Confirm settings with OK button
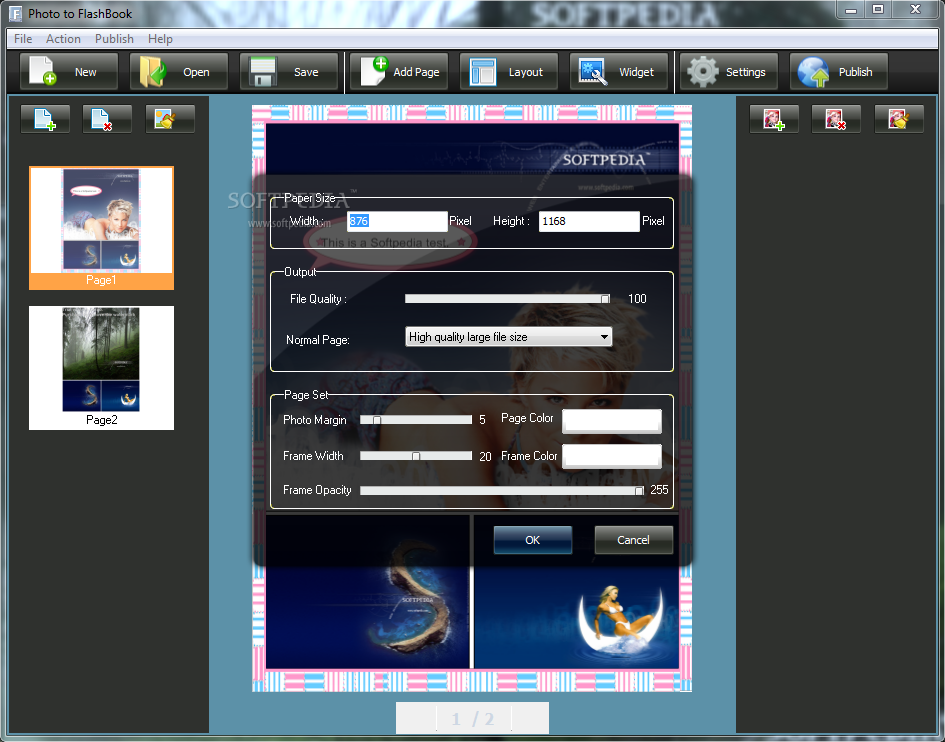 coord(533,540)
